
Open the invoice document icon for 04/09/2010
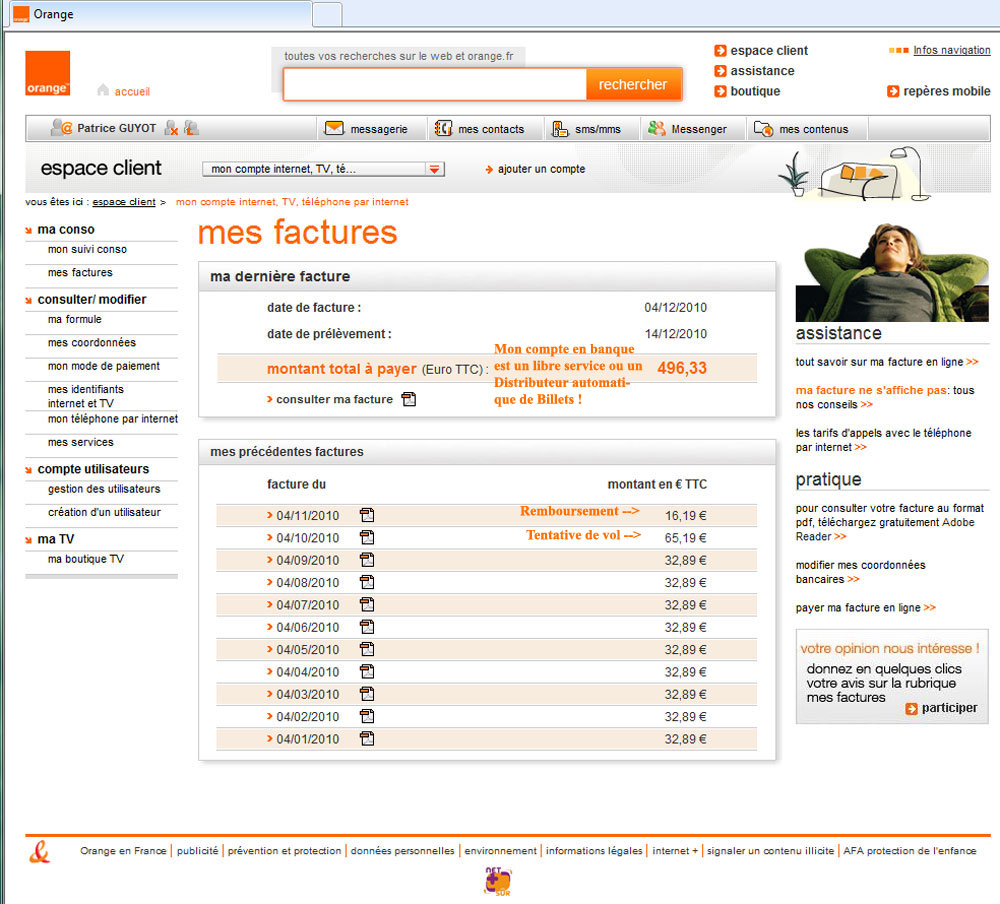pos(367,559)
